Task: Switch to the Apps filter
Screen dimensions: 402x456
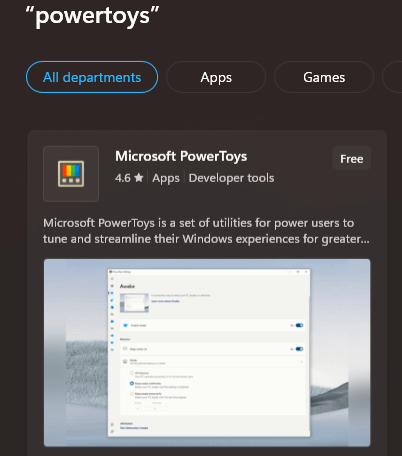Action: click(x=216, y=77)
